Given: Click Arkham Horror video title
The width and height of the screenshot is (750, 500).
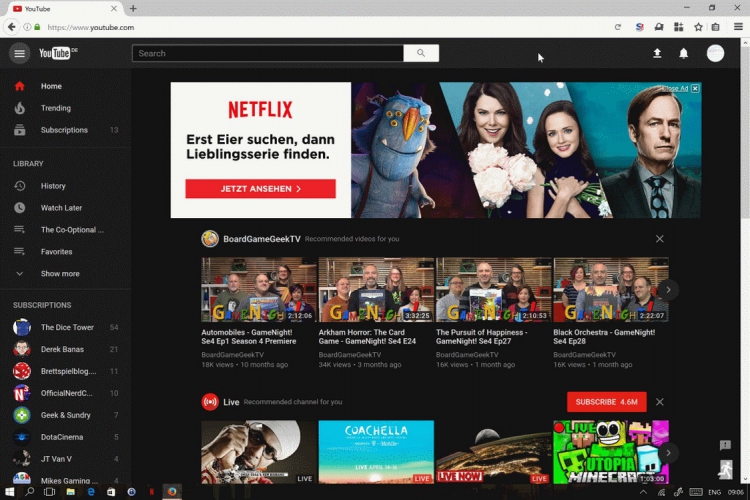Looking at the screenshot, I should tap(367, 337).
